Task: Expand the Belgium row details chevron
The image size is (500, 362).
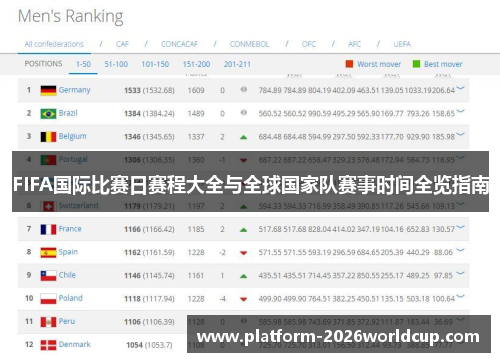Action: tap(461, 135)
